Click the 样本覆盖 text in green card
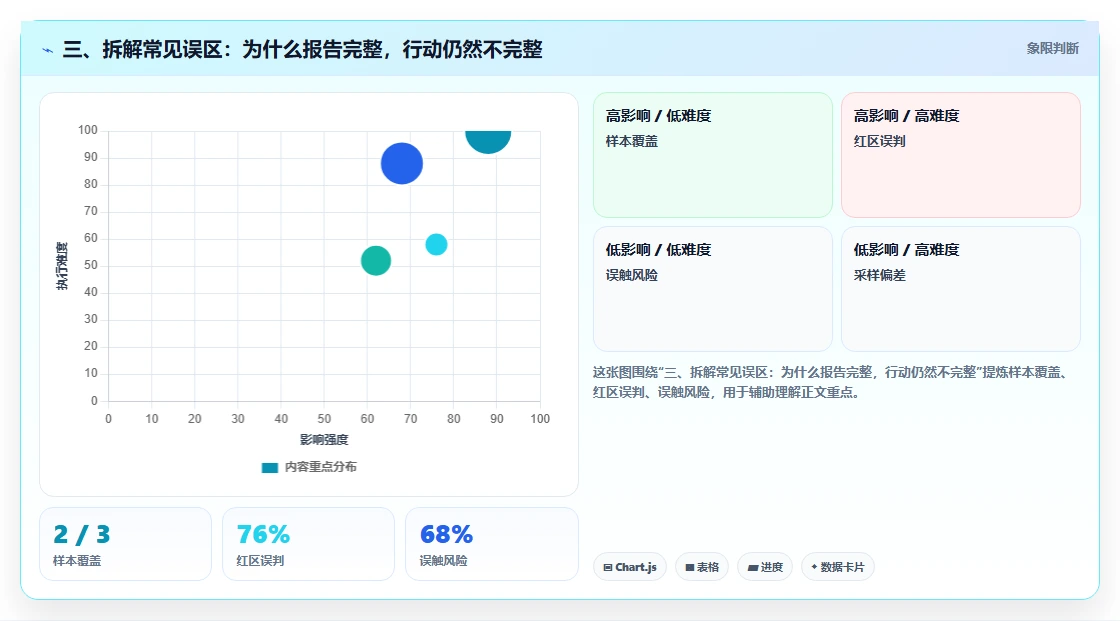1120x621 pixels. pyautogui.click(x=631, y=141)
